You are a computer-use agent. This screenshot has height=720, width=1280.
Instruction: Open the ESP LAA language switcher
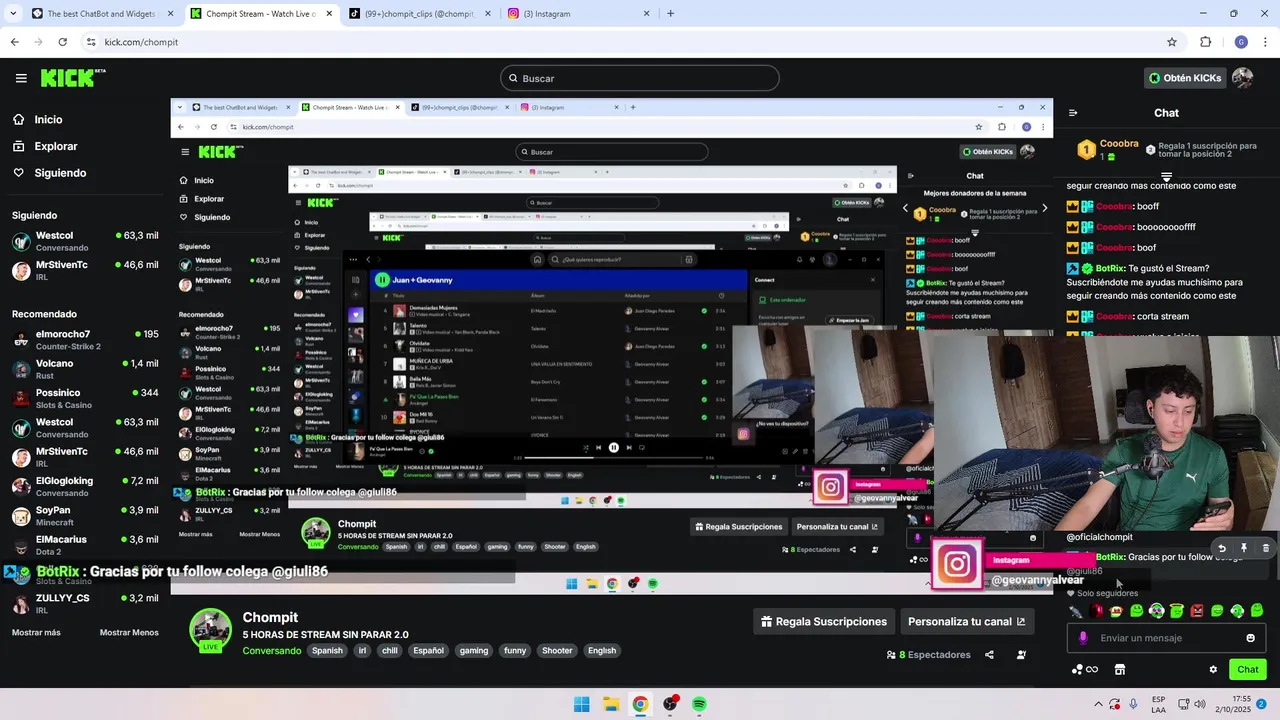point(1158,704)
